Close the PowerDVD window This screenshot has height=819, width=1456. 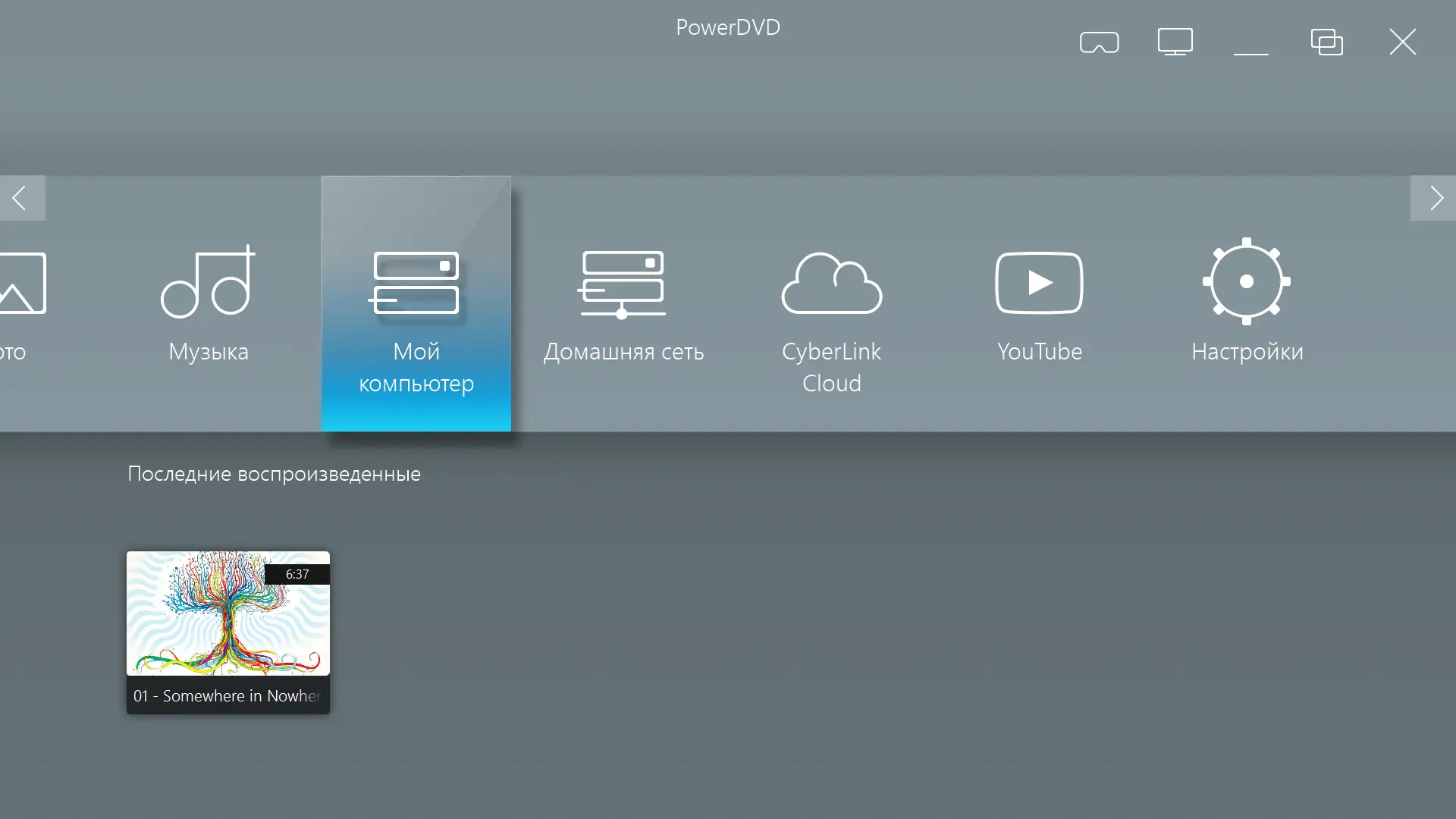pos(1402,42)
